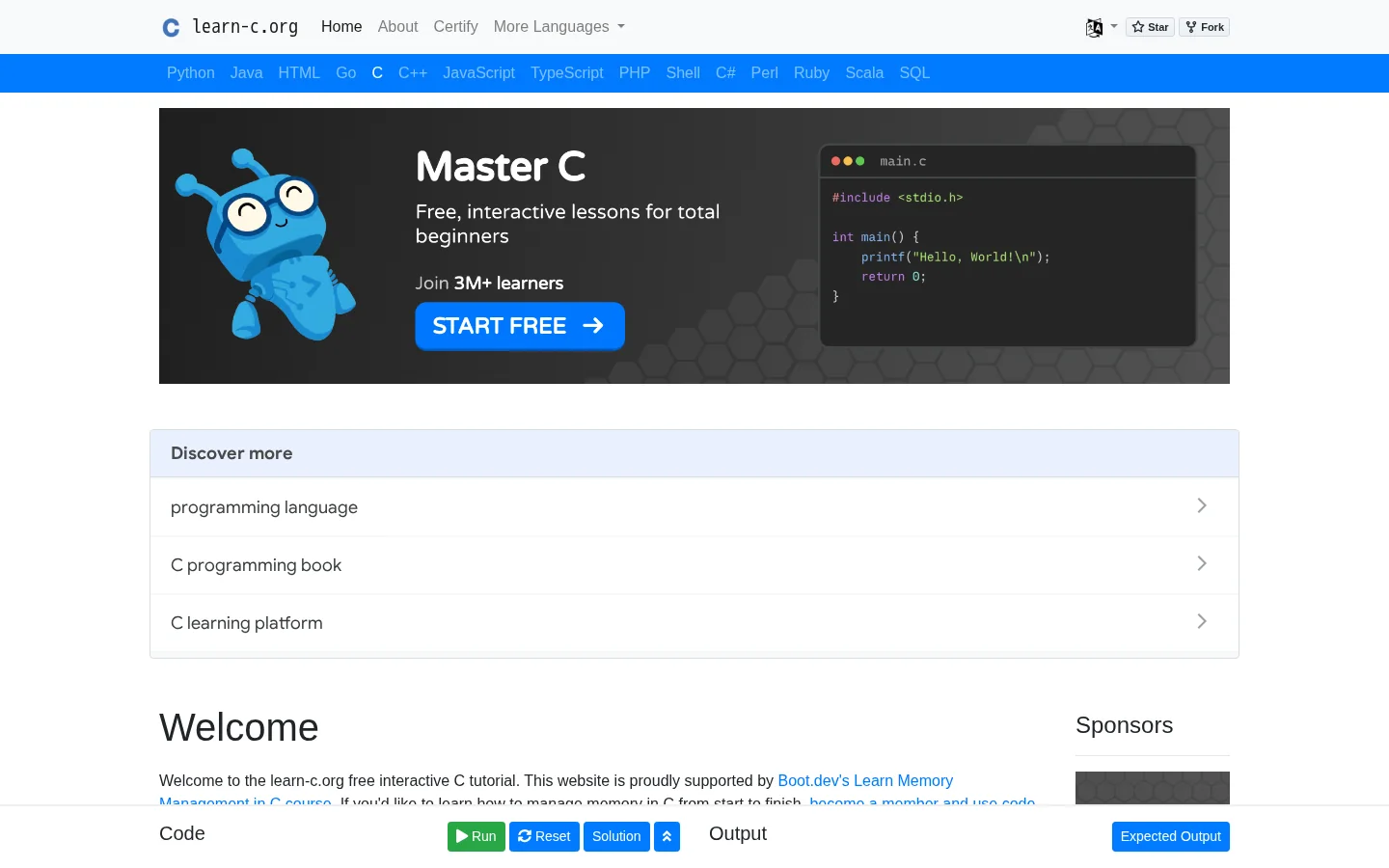
Task: Click the START FREE banner button
Action: point(520,326)
